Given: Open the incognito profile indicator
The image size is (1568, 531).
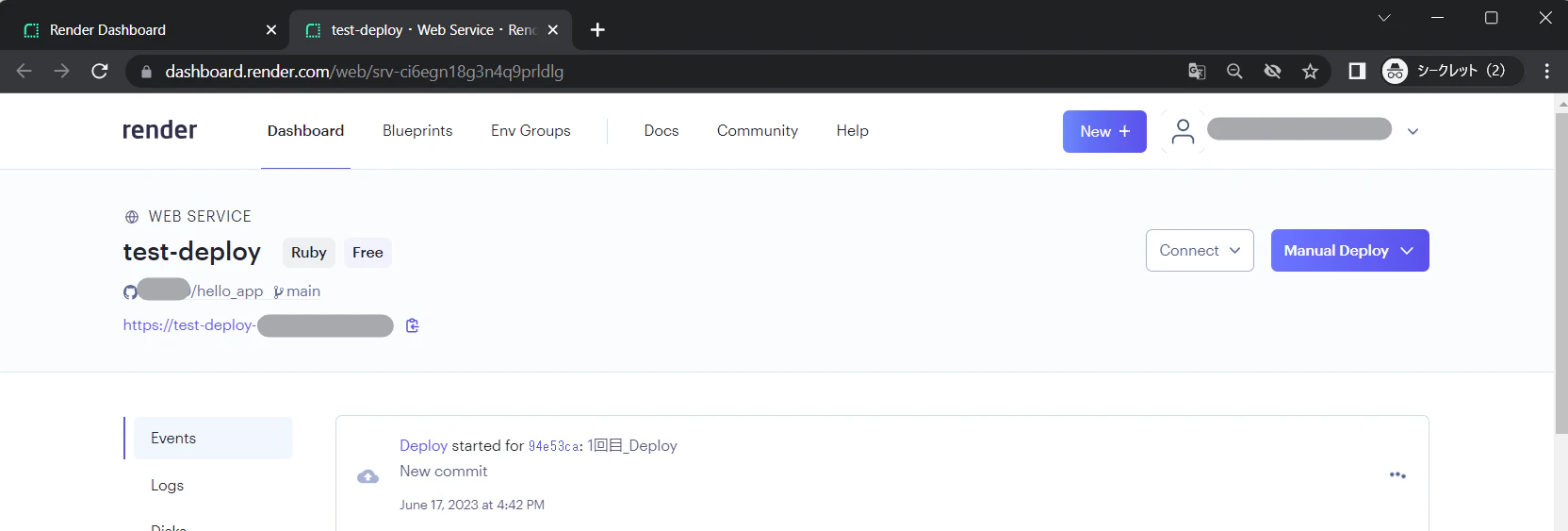Looking at the screenshot, I should point(1451,71).
